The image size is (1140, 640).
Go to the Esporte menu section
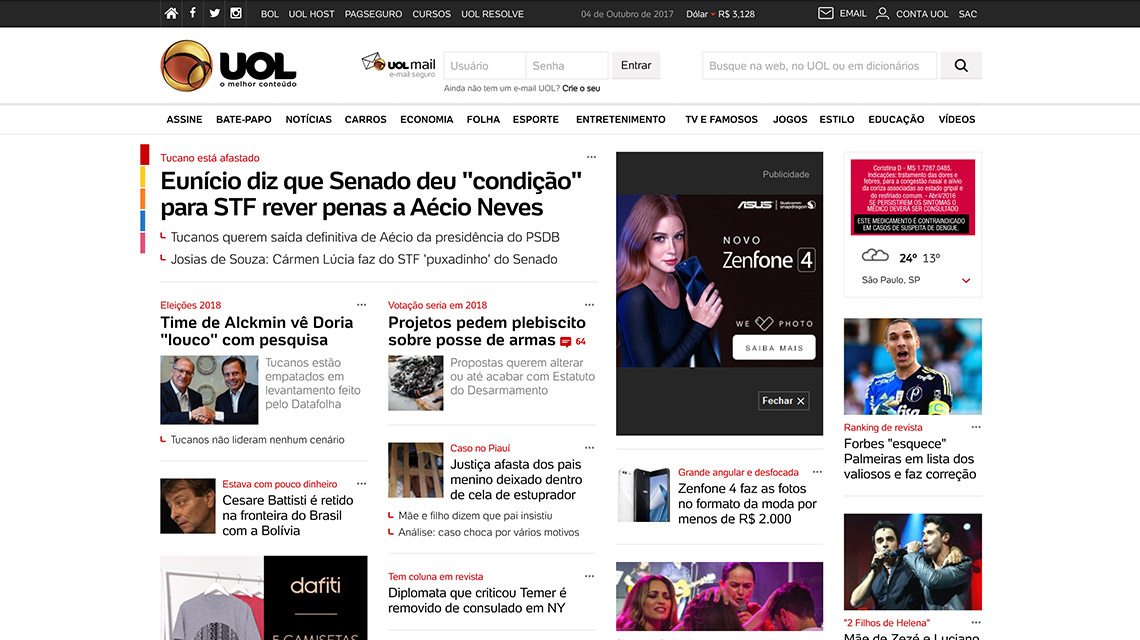click(536, 119)
